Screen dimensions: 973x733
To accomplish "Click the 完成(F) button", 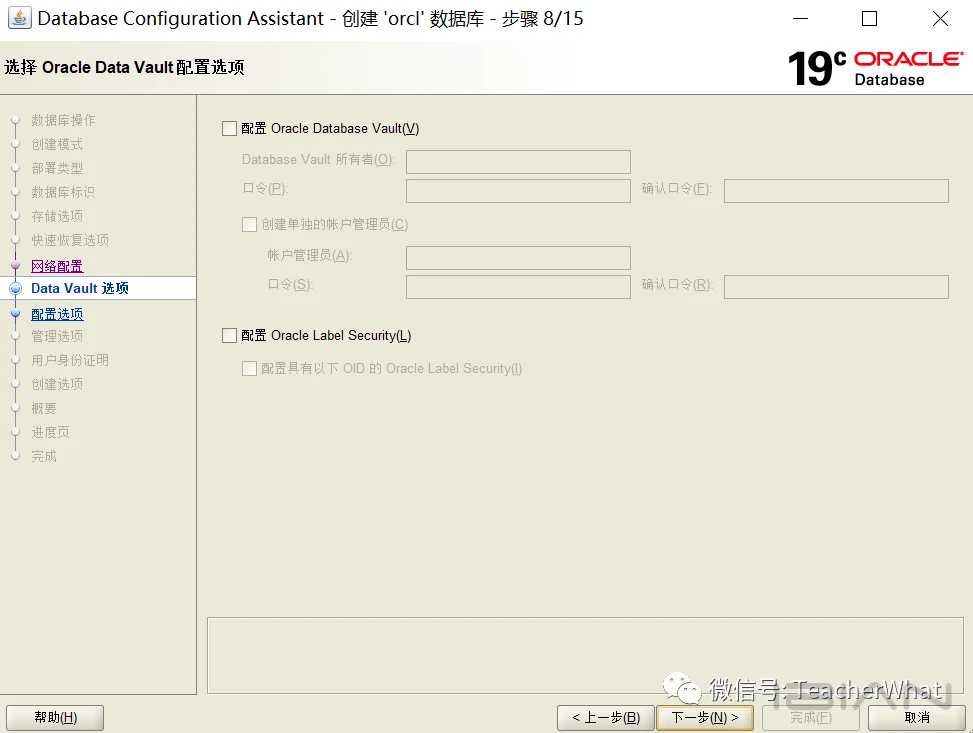I will tap(810, 717).
